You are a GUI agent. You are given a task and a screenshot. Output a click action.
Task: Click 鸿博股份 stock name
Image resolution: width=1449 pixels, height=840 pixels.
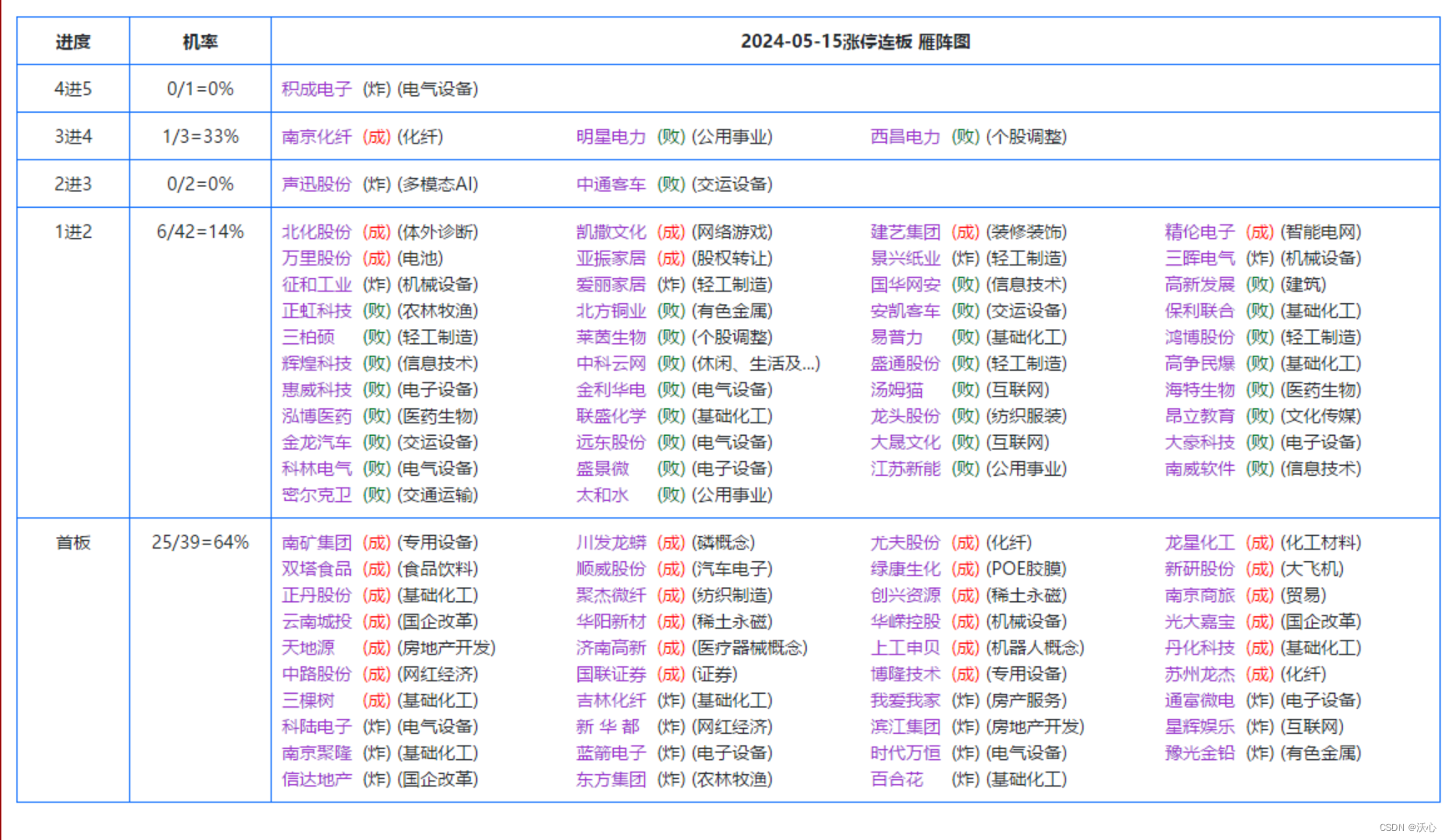tap(1200, 337)
